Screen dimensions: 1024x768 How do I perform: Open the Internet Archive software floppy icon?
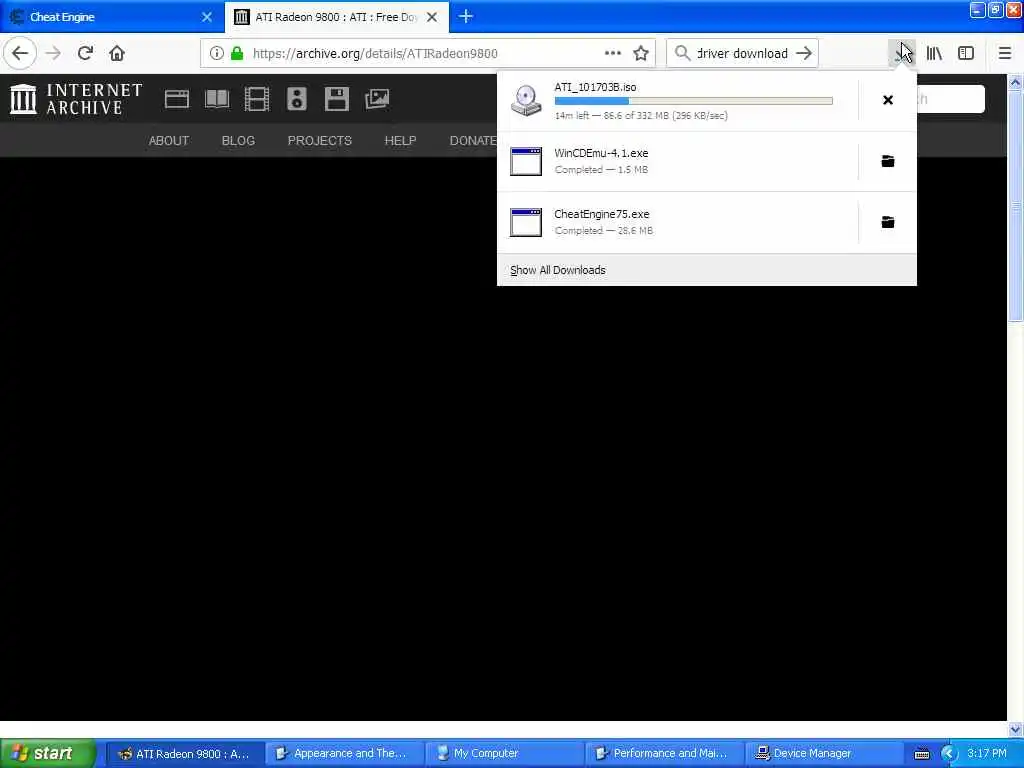(337, 99)
